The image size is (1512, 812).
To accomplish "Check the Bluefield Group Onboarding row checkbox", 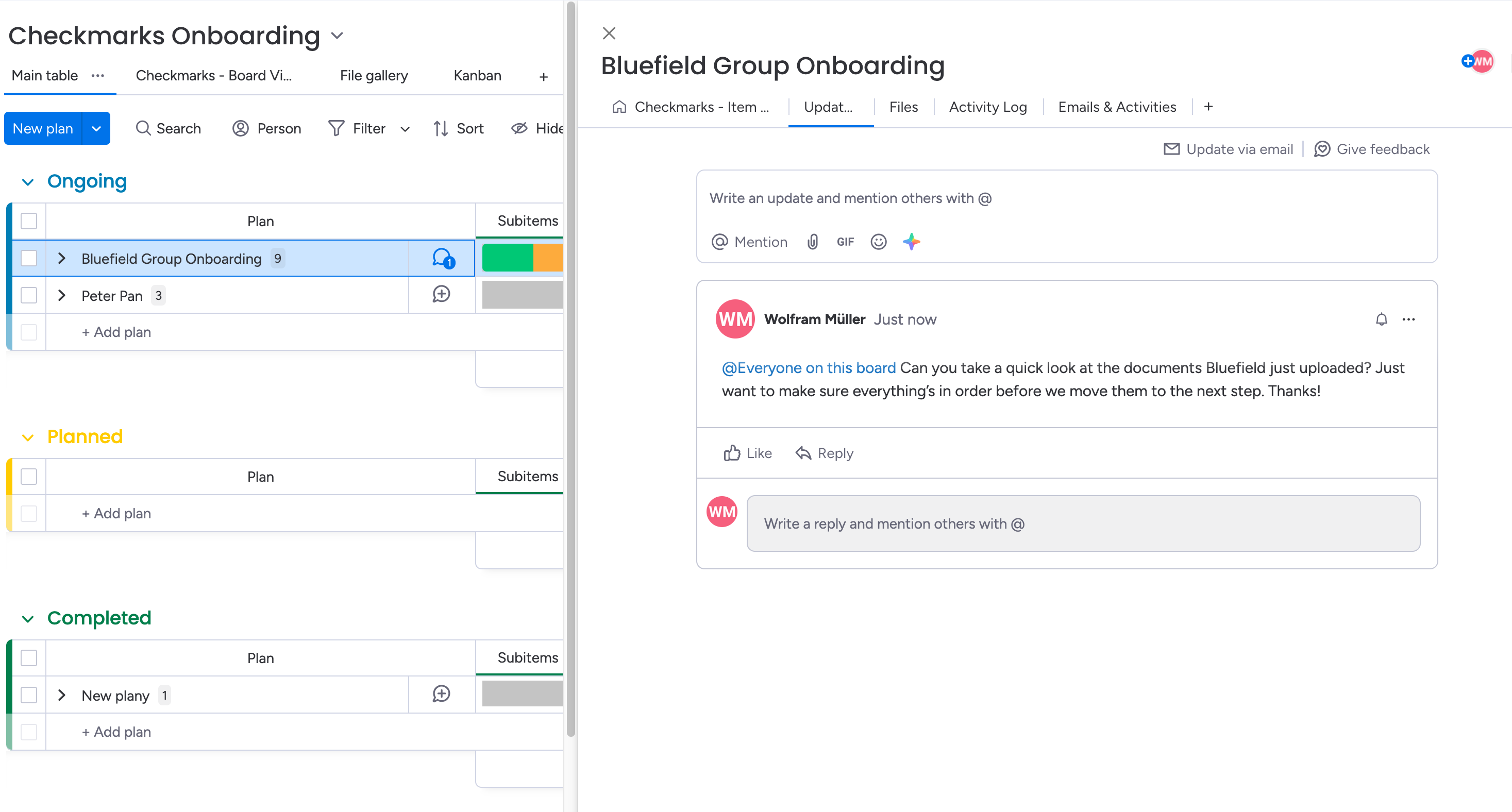I will [x=29, y=258].
